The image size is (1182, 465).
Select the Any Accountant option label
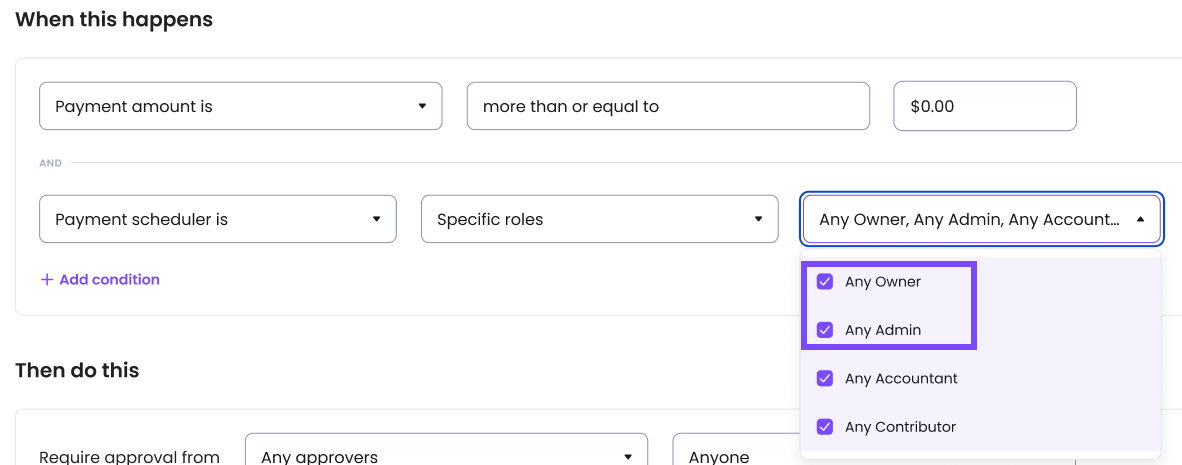coord(901,379)
